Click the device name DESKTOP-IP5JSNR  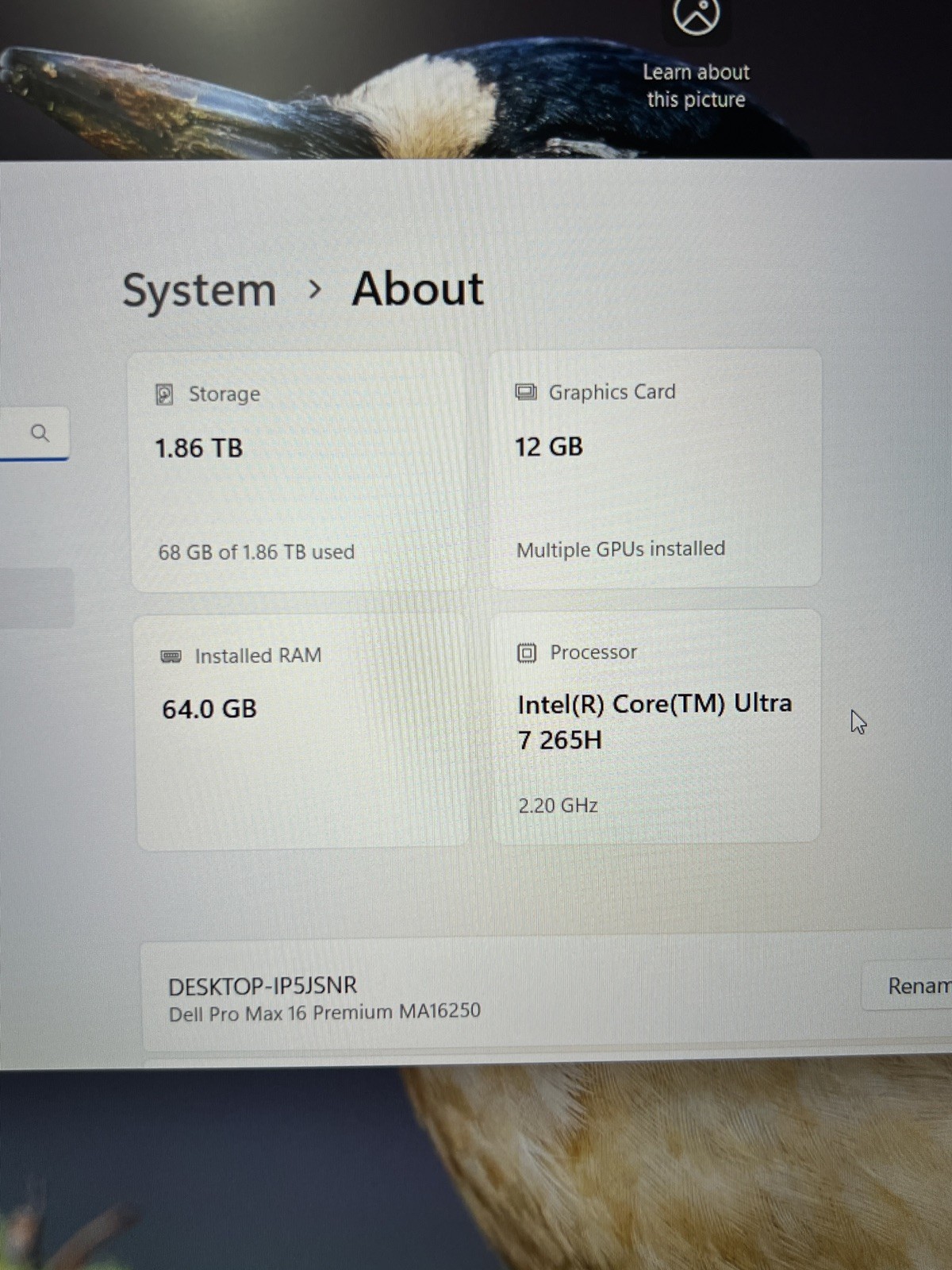(263, 986)
